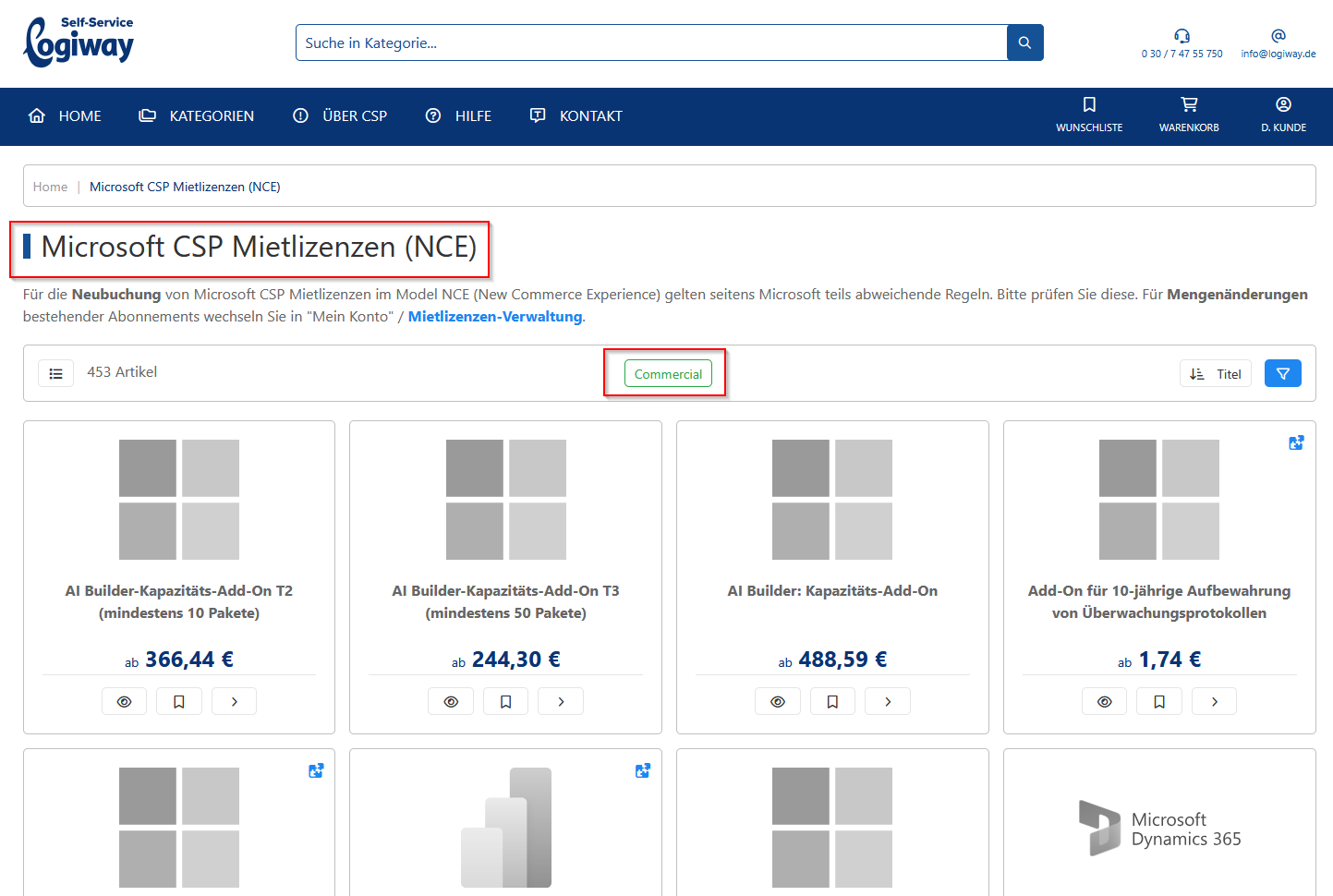Quick view AI Builder-Kapazitäts-Add-On T3 via eye
The image size is (1333, 896).
tap(451, 702)
